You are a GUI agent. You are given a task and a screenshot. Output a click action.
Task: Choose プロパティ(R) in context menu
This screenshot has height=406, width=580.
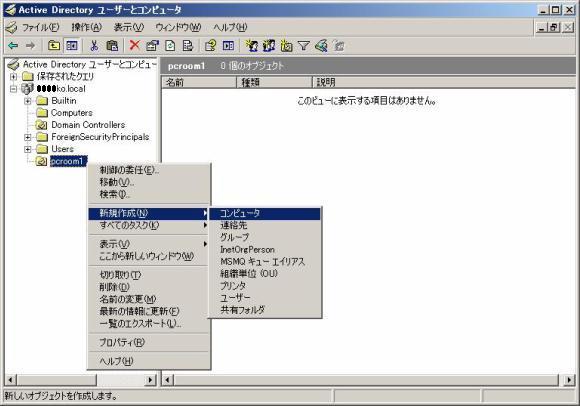(x=149, y=342)
